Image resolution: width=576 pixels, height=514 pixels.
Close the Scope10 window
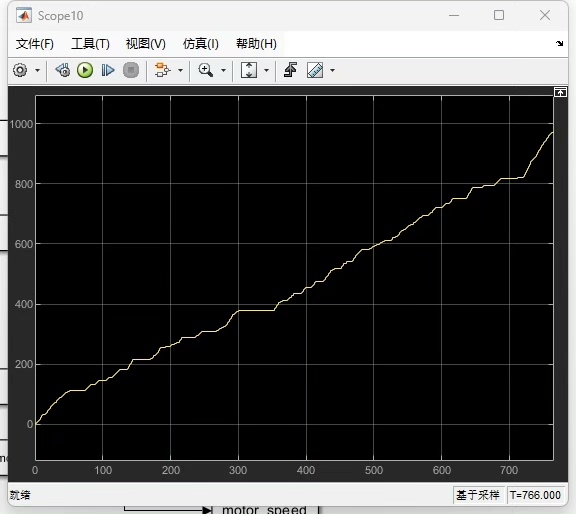545,15
